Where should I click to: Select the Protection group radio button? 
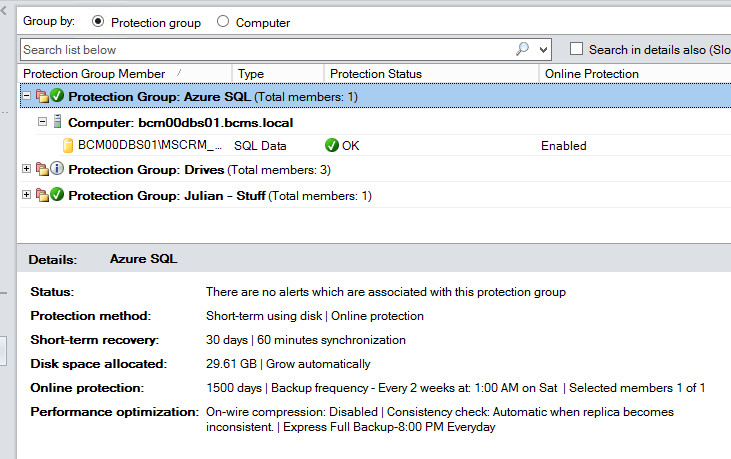98,21
